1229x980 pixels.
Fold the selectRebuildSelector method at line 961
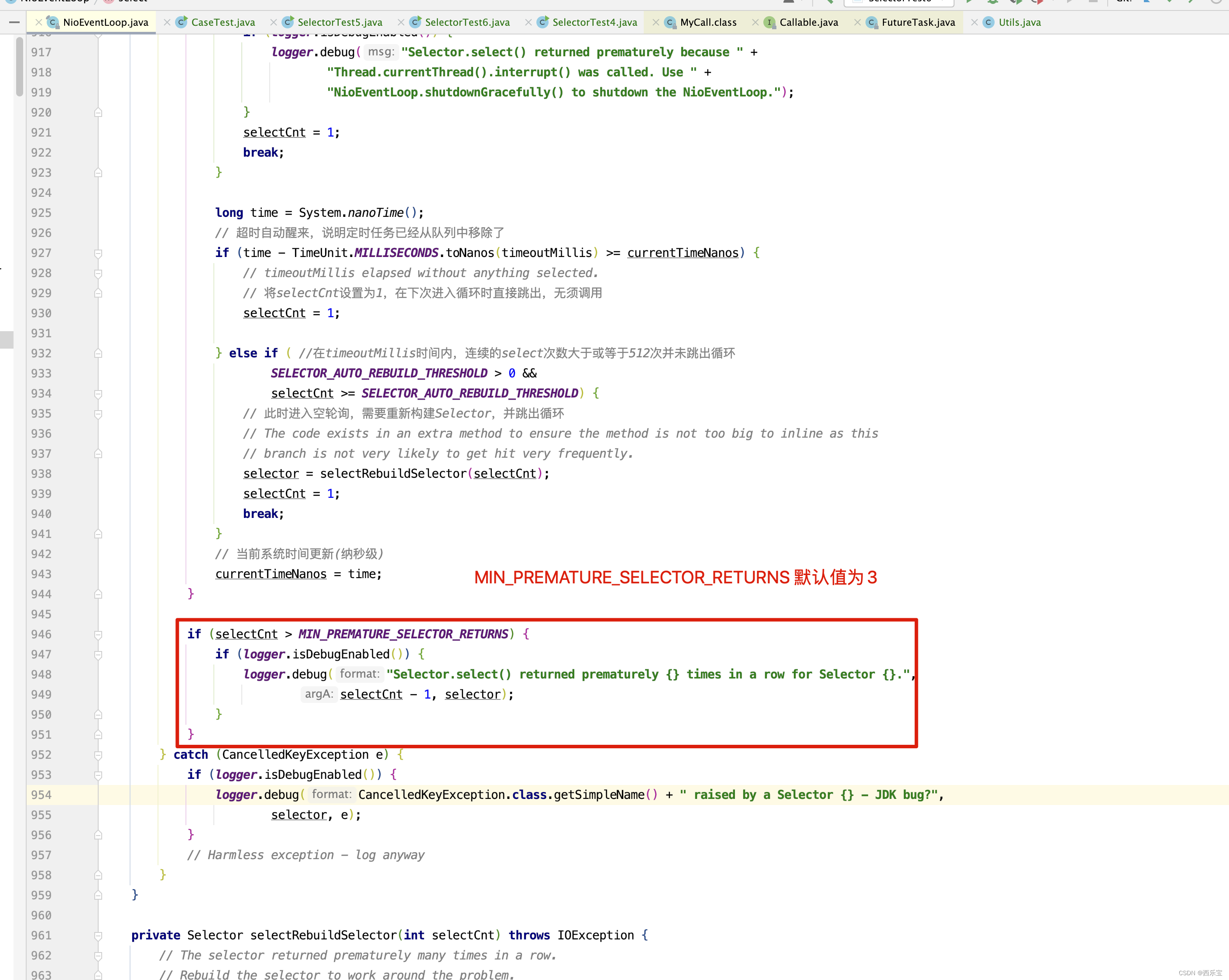[98, 935]
